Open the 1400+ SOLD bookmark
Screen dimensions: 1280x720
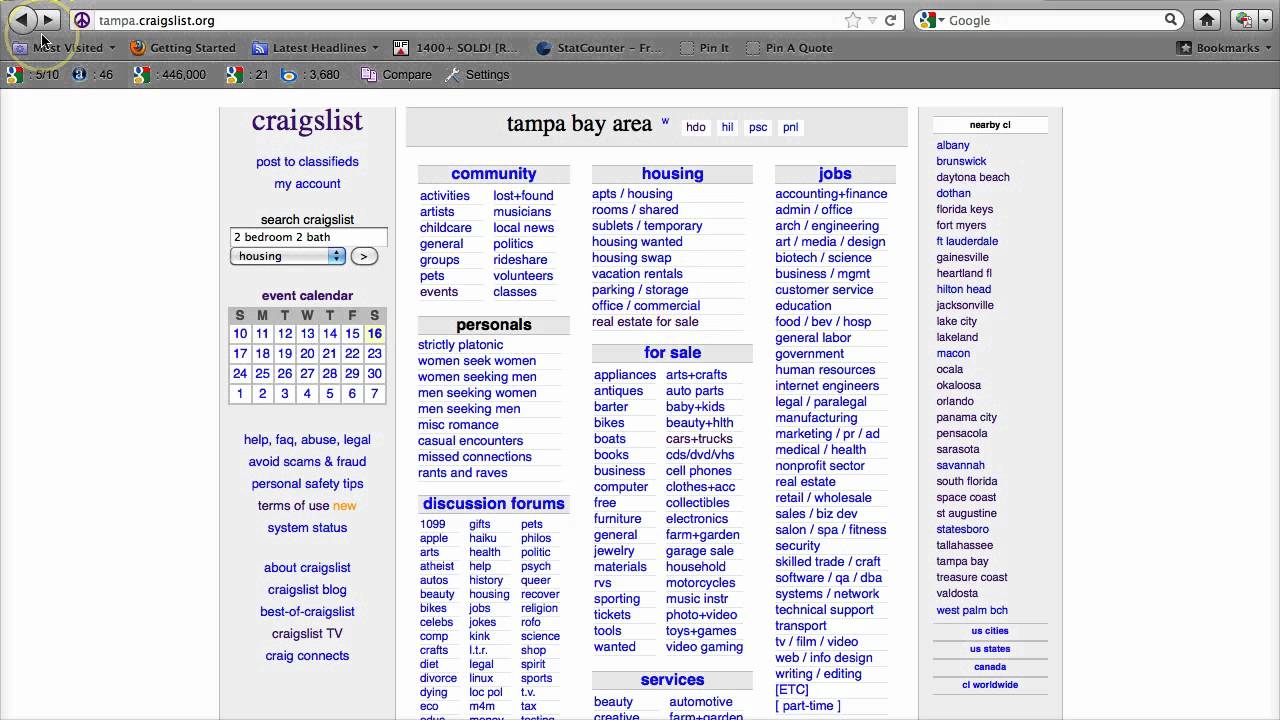tap(455, 47)
